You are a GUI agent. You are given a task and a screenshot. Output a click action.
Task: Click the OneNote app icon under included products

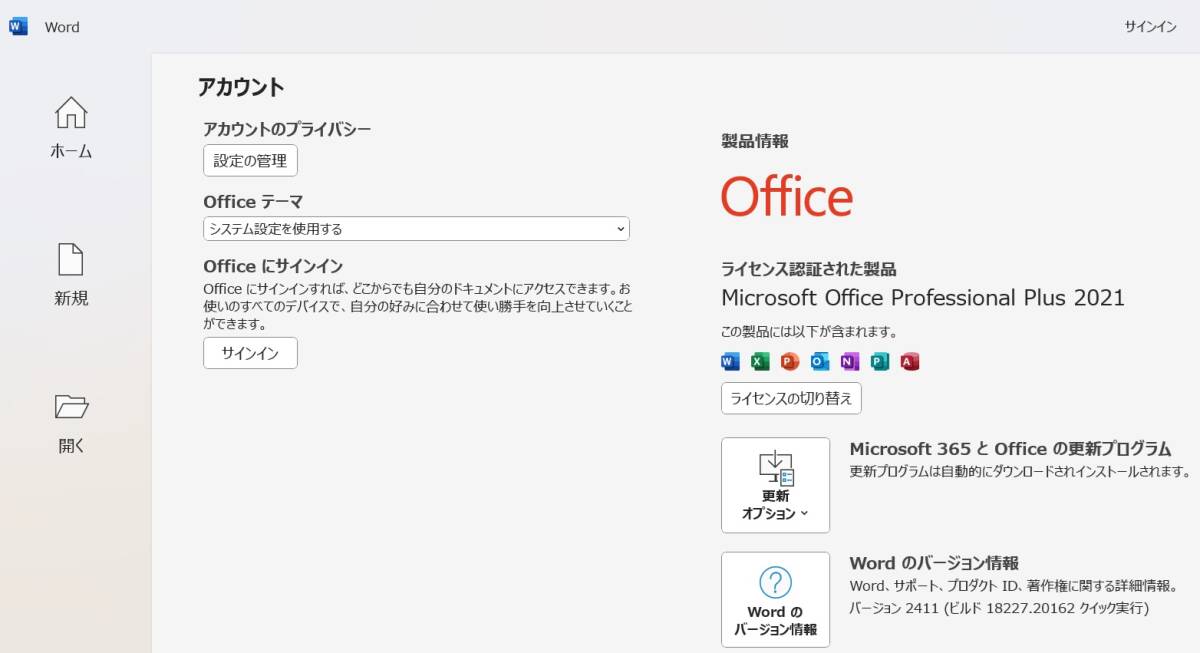(850, 362)
